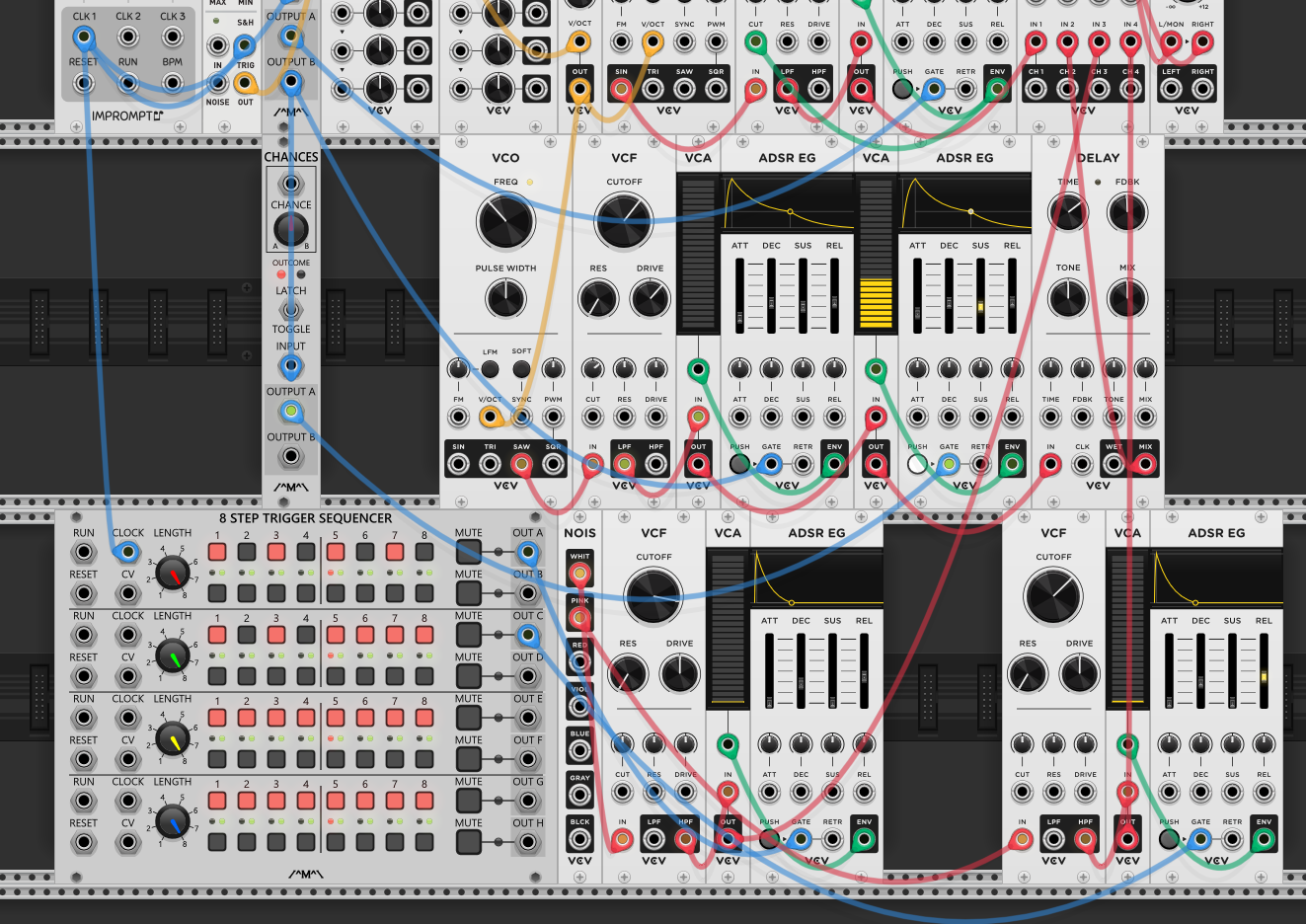Toggle step 4 in the OUT B row

click(x=306, y=593)
